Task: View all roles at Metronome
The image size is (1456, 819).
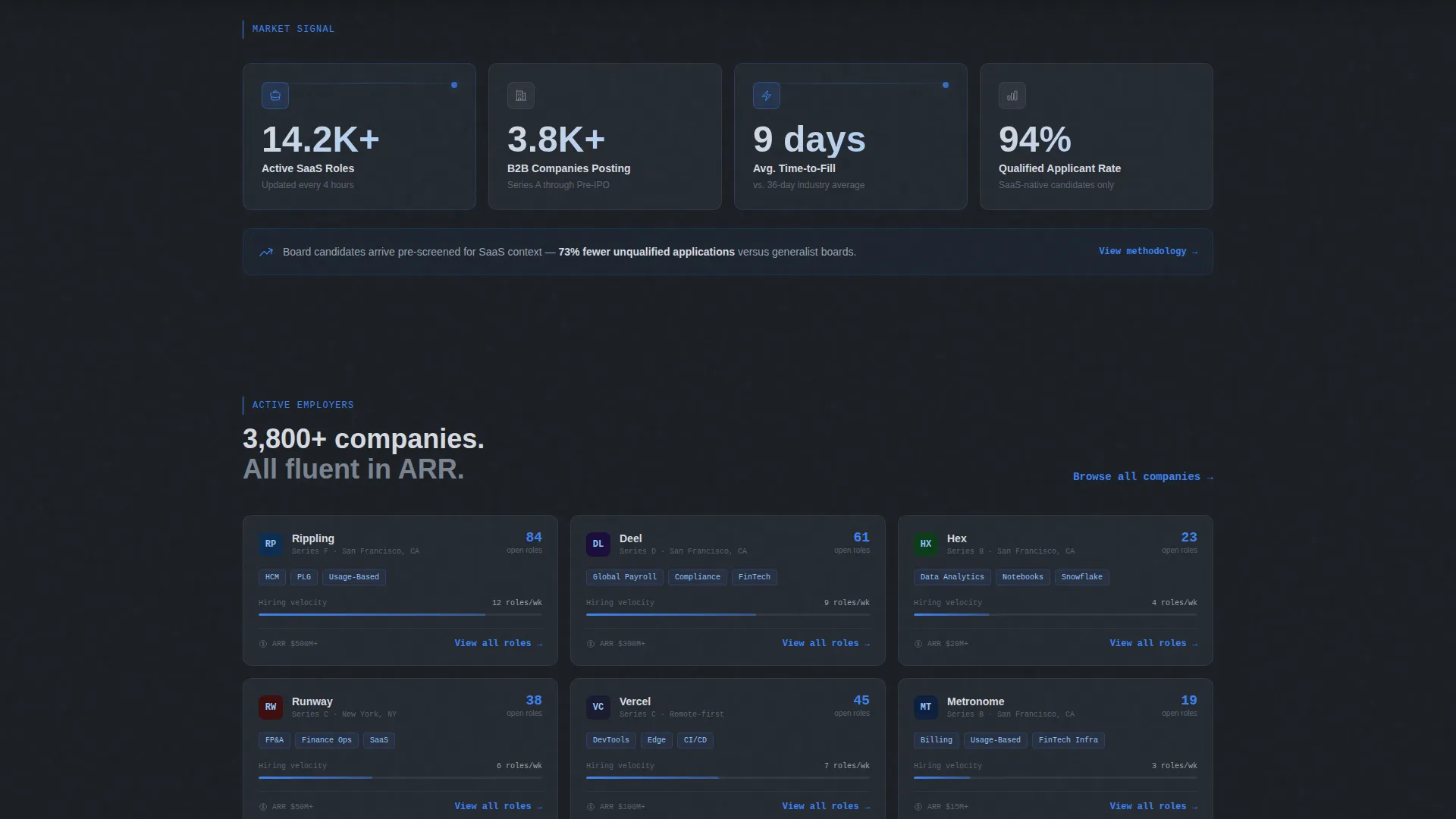Action: click(x=1153, y=806)
